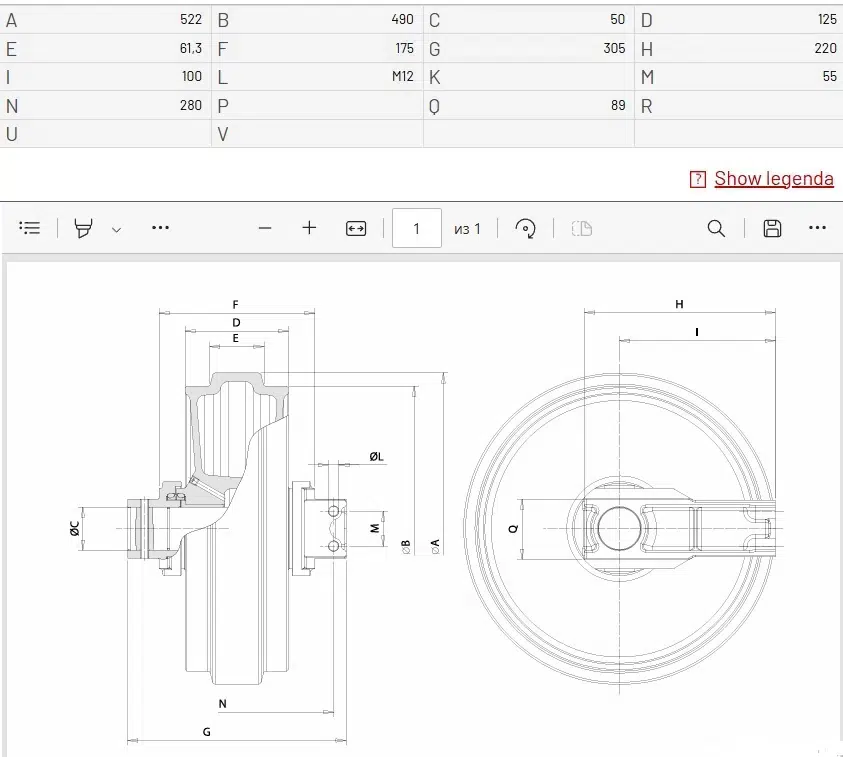Image resolution: width=843 pixels, height=757 pixels.
Task: Click the M12 value for L
Action: [403, 77]
